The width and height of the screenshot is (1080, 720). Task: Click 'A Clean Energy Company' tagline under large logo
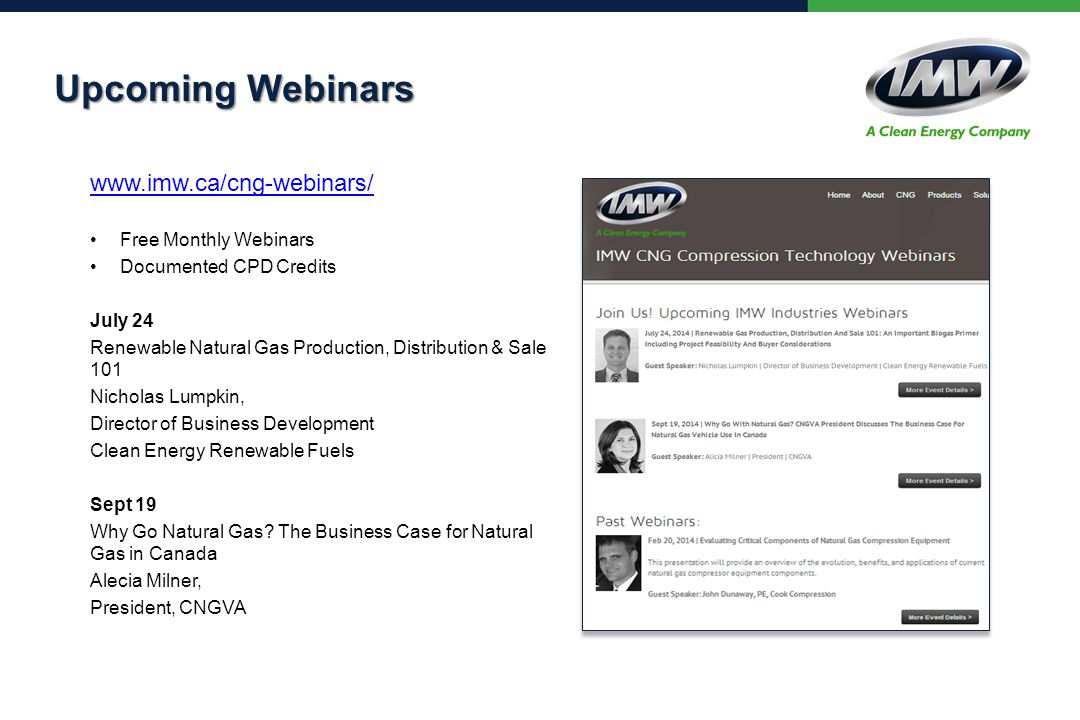(948, 132)
